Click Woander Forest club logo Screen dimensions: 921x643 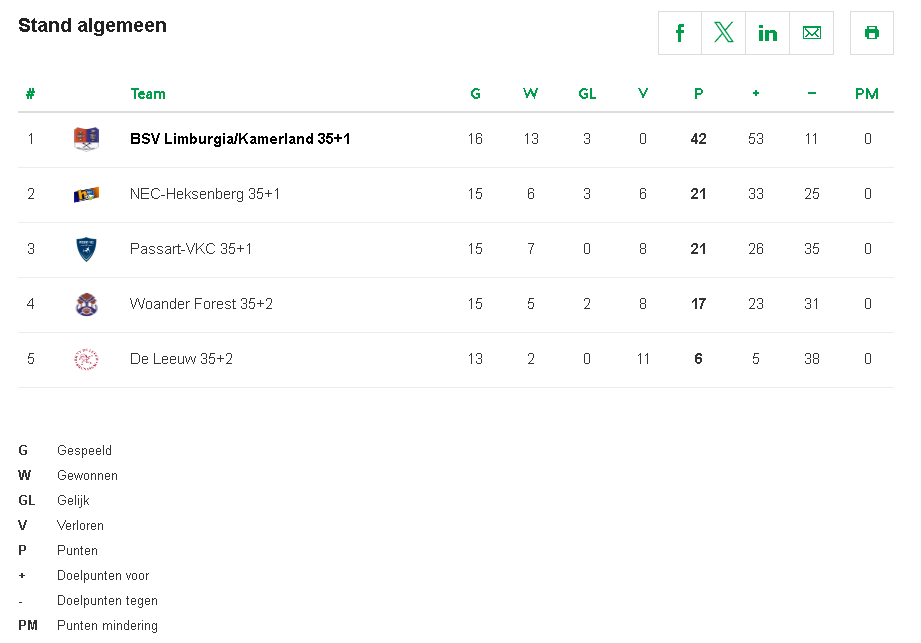coord(86,304)
